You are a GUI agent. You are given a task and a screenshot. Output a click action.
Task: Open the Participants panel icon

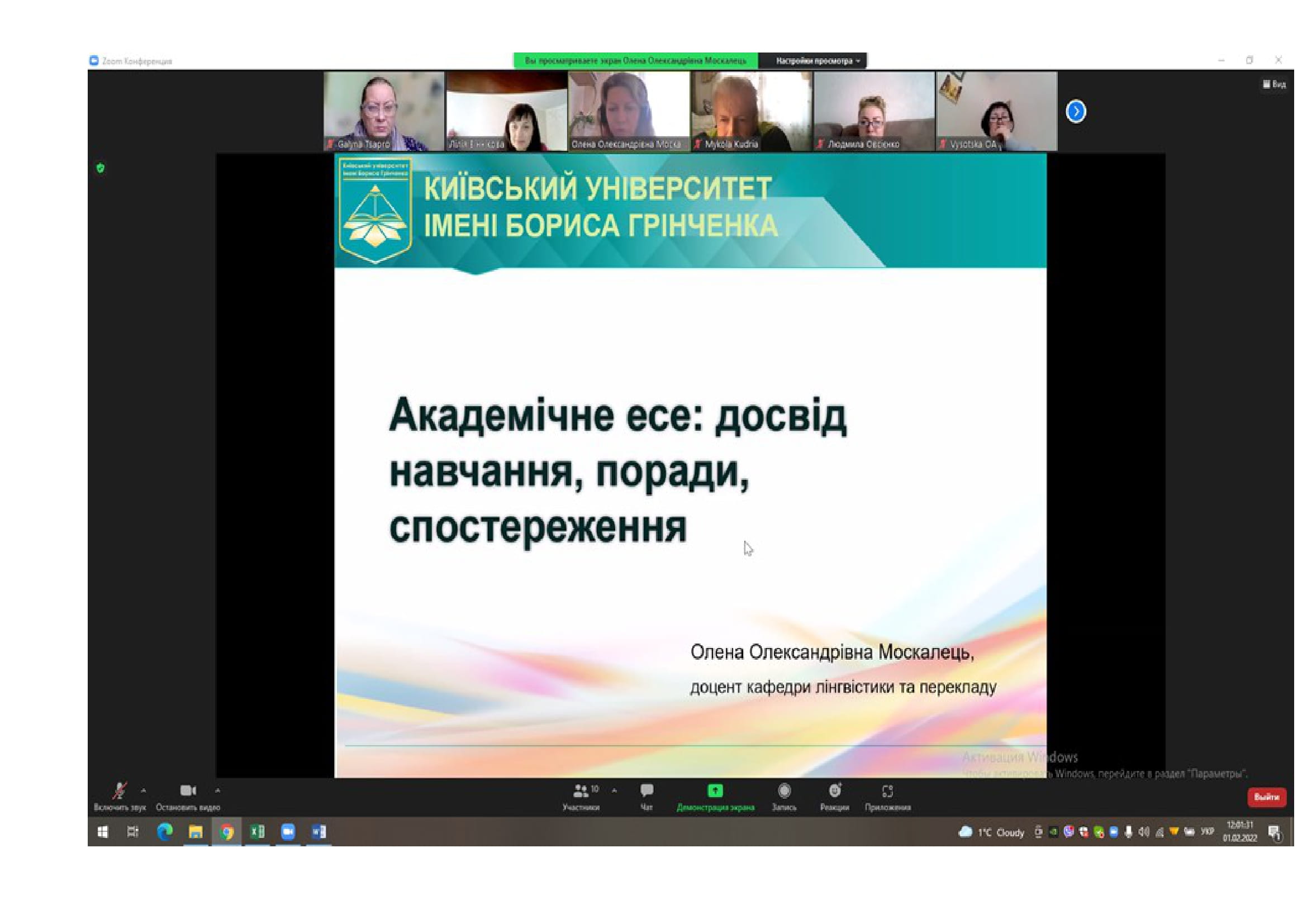581,791
